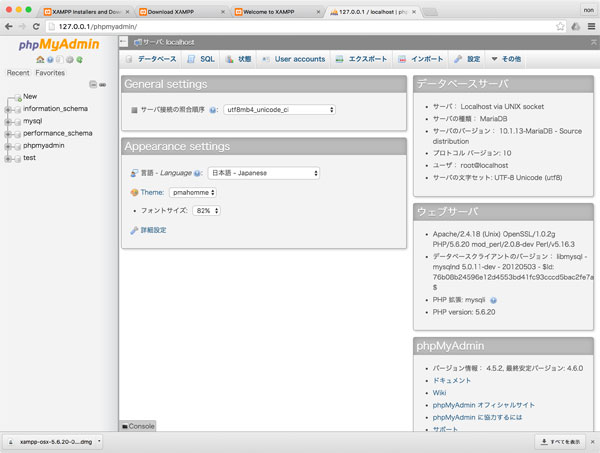600x453 pixels.
Task: Expand the mysql database node
Action: (x=8, y=122)
